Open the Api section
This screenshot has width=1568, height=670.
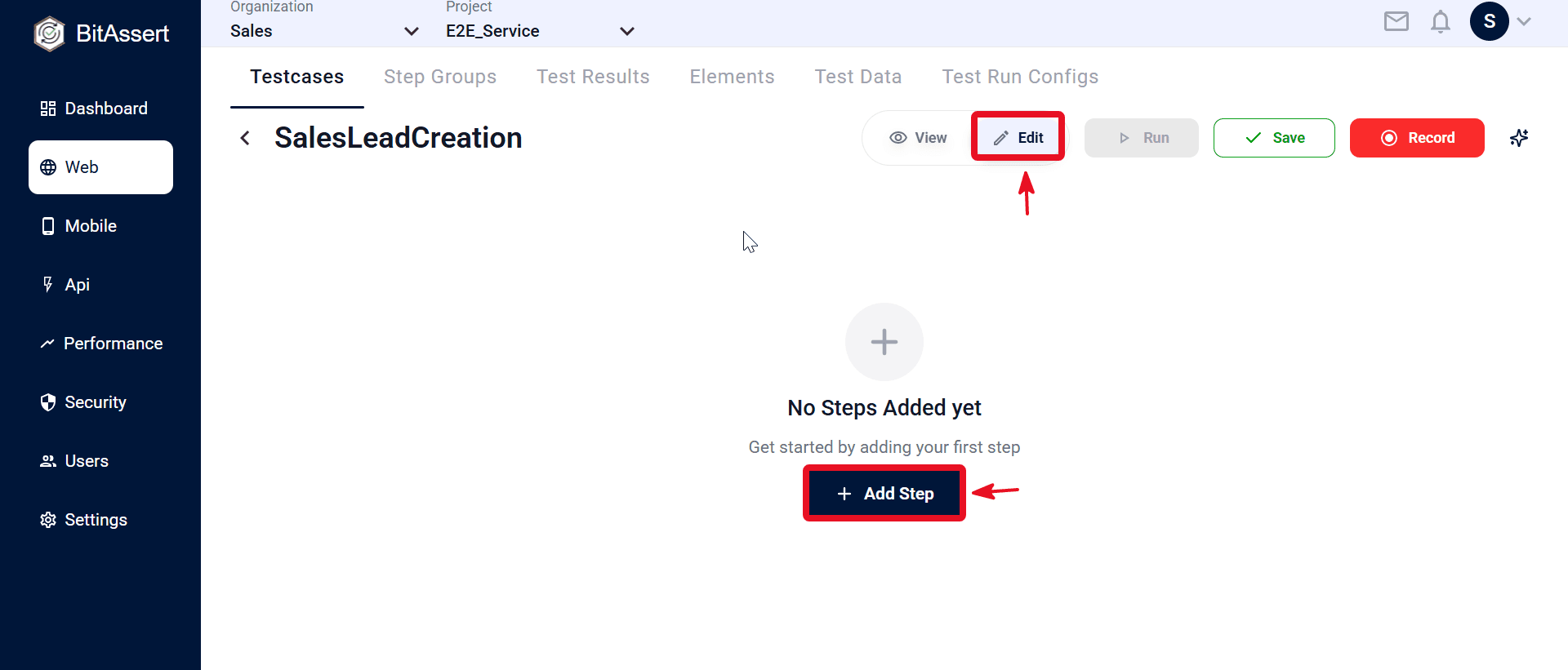(x=100, y=285)
